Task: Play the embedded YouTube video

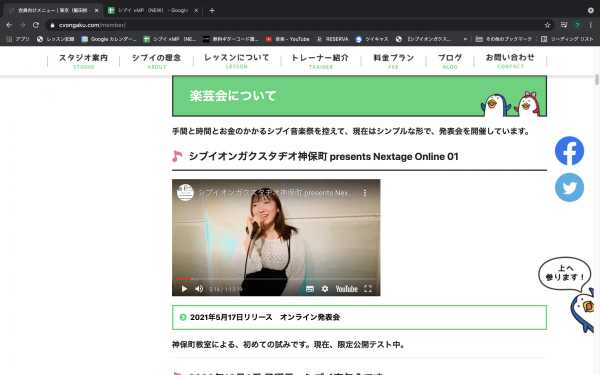Action: 184,289
